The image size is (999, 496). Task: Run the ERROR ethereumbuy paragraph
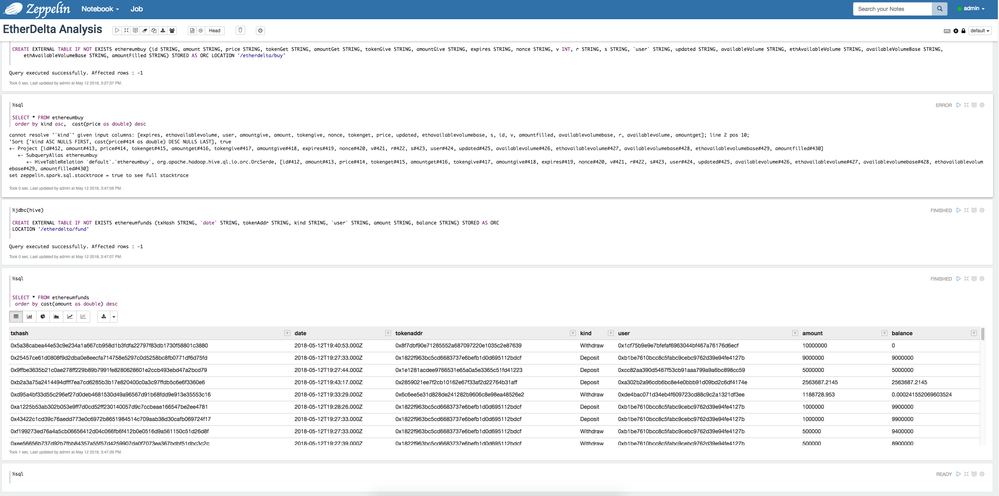(958, 105)
